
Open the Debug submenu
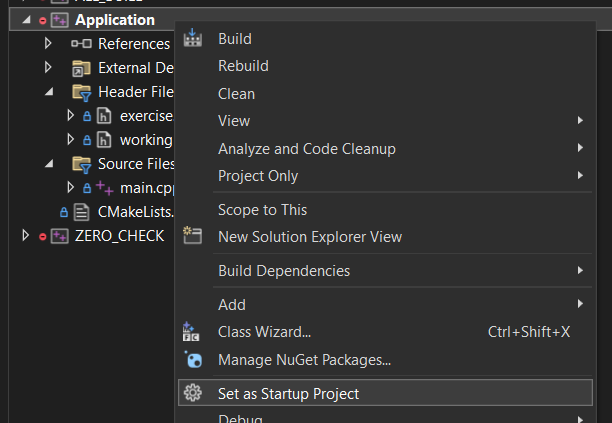tap(385, 417)
